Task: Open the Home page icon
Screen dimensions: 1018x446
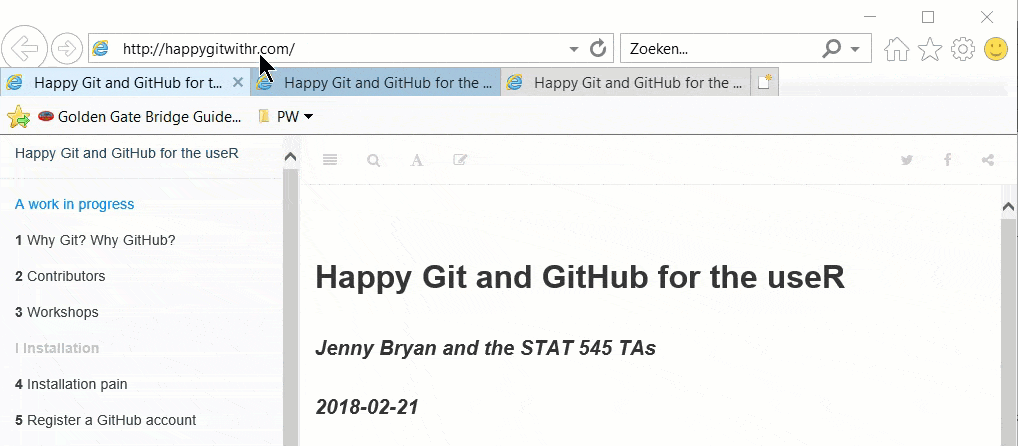Action: 897,49
